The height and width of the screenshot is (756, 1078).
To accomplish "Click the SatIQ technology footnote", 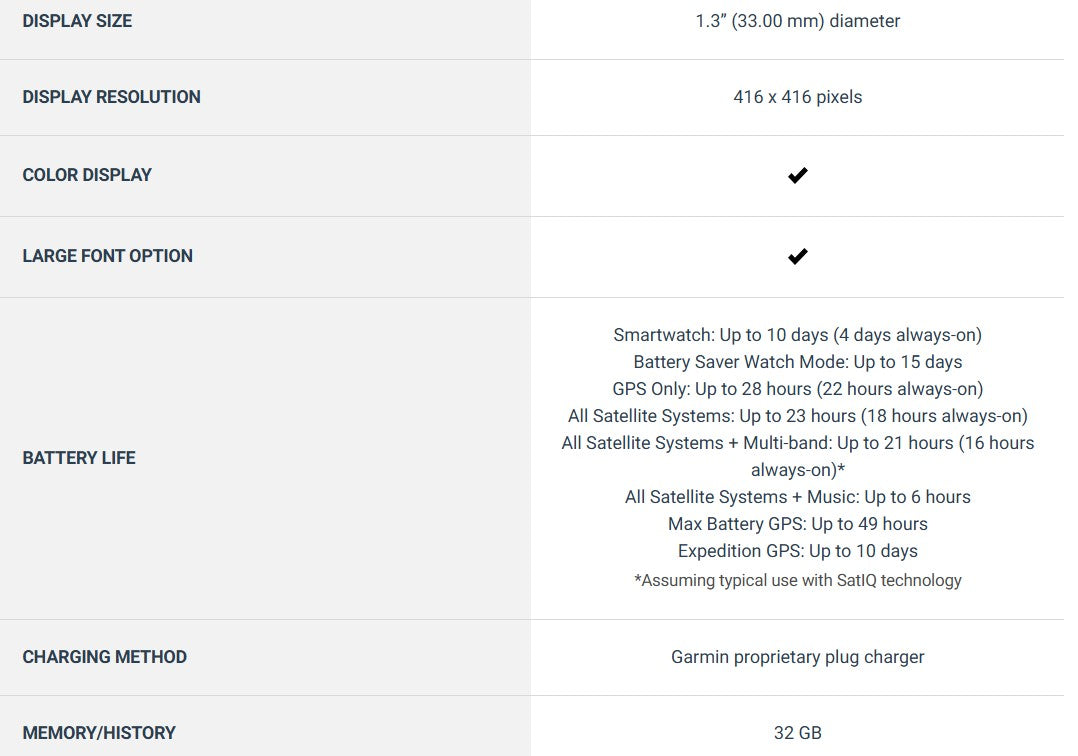I will point(797,580).
